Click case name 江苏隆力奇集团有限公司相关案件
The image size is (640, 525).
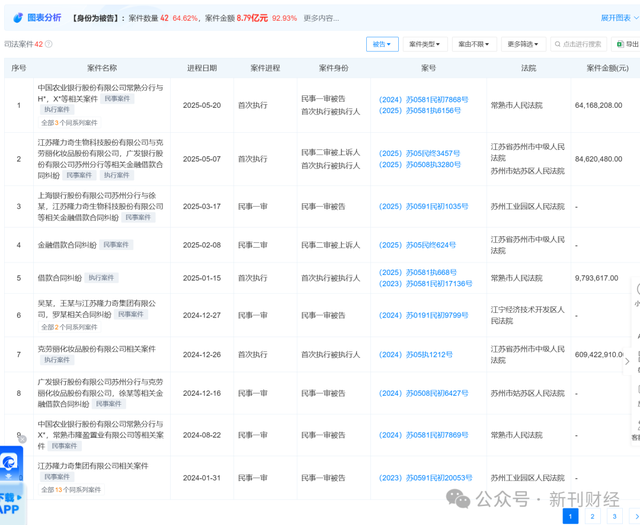pyautogui.click(x=93, y=466)
